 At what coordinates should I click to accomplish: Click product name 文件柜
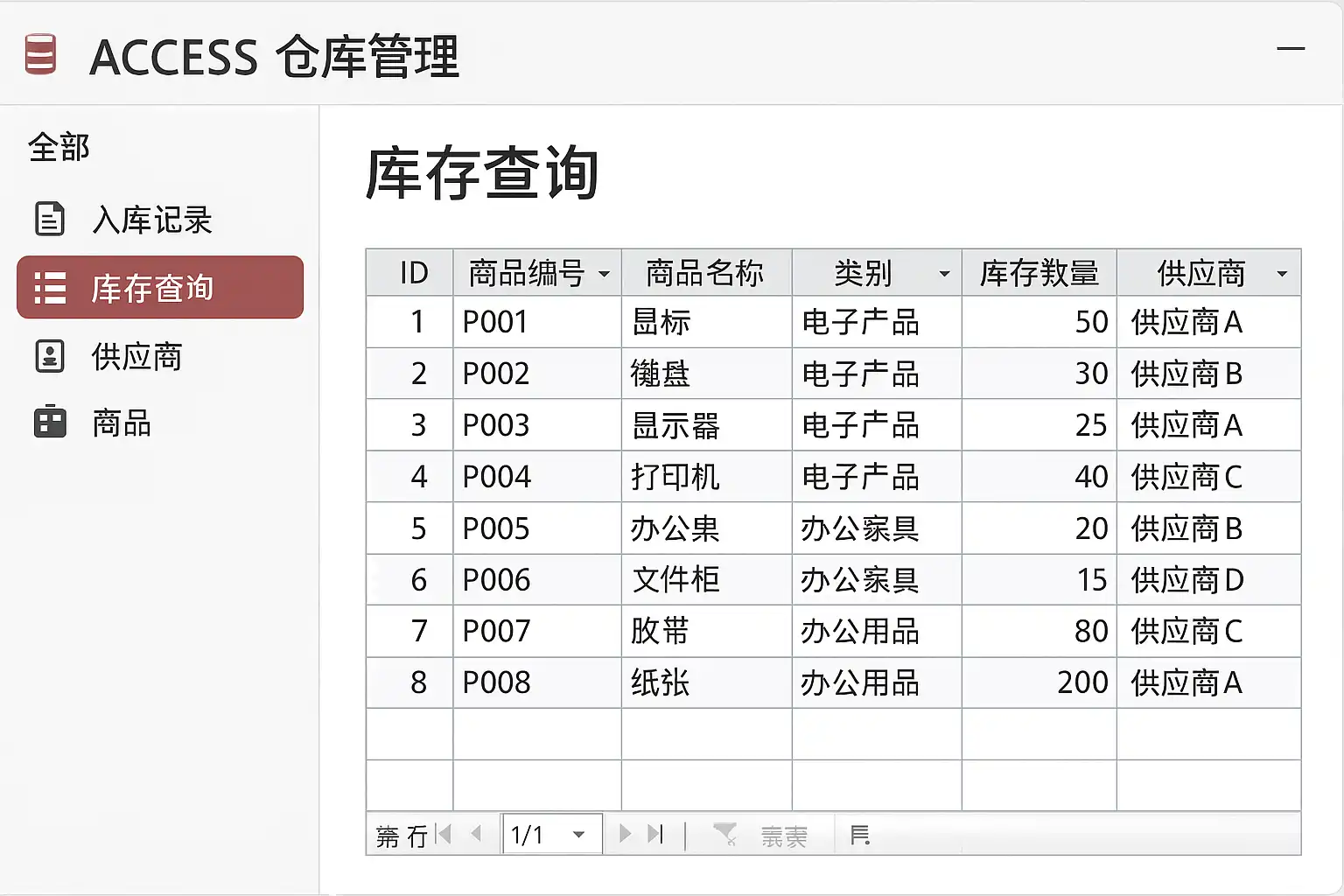[675, 579]
